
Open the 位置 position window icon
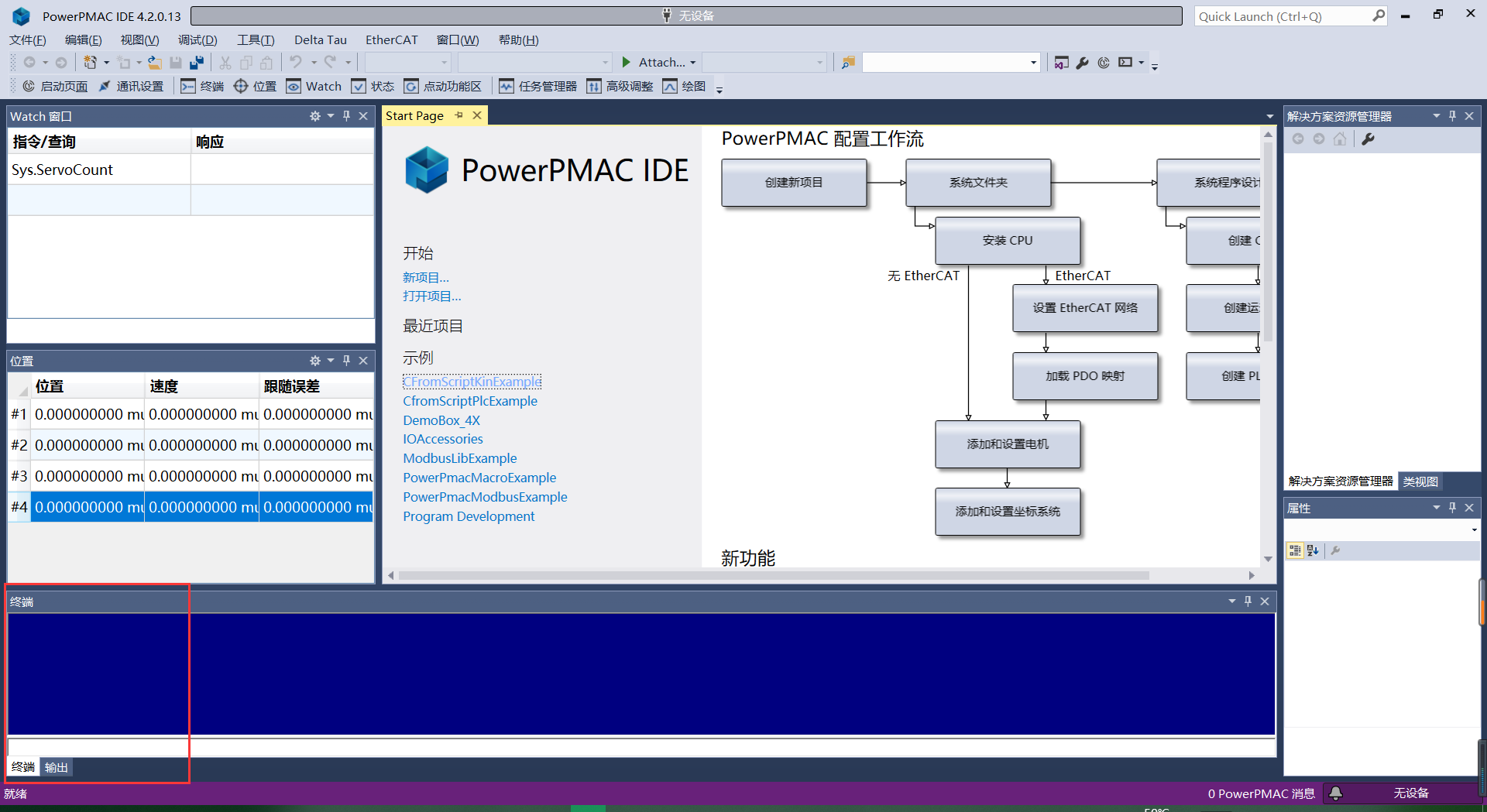[254, 86]
